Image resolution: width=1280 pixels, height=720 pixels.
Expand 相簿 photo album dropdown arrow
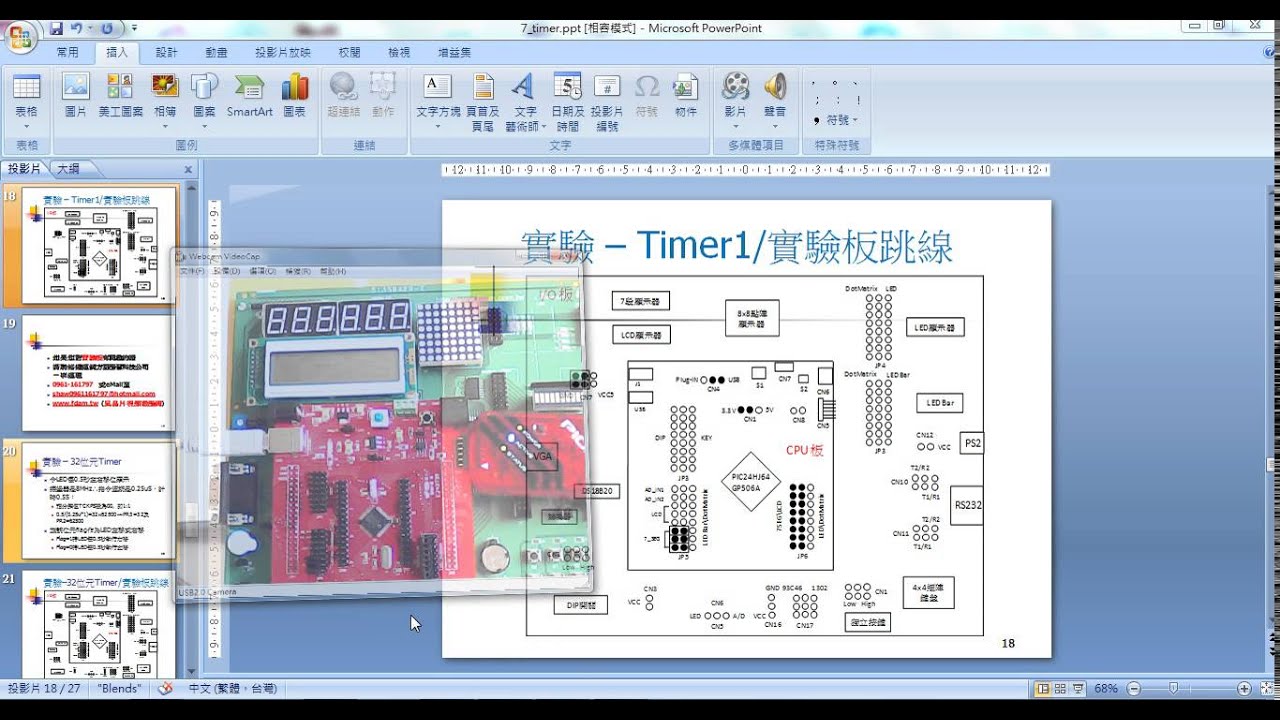pos(165,127)
